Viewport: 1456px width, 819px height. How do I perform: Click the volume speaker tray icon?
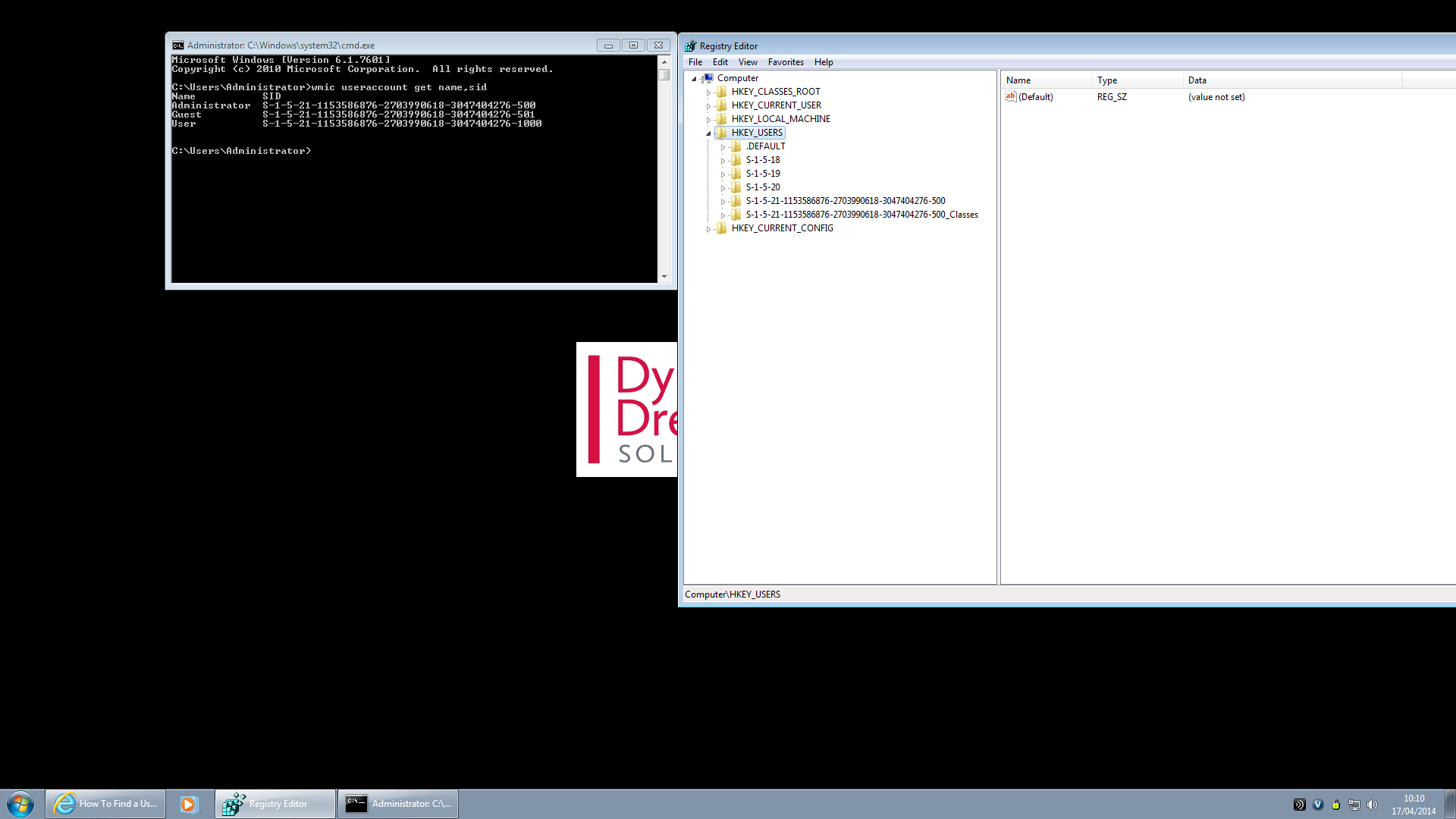1372,805
